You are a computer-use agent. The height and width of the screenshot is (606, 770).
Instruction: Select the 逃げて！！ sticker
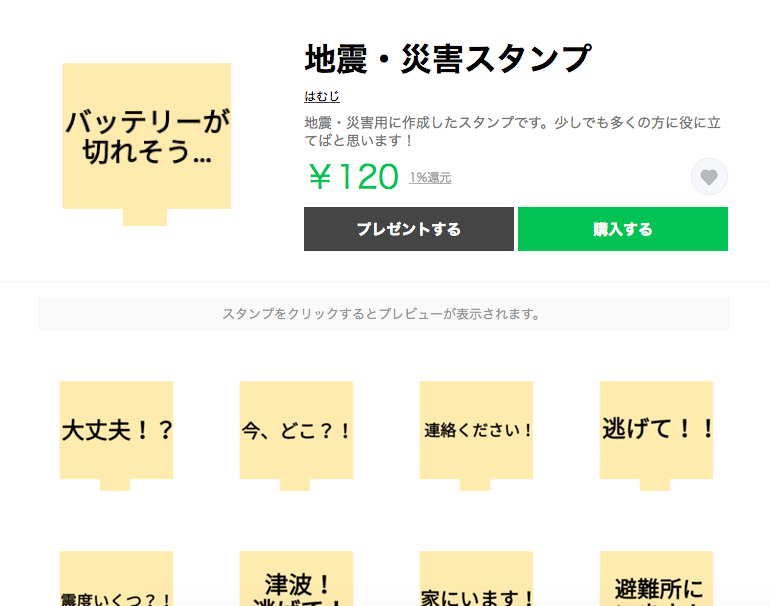[x=656, y=430]
